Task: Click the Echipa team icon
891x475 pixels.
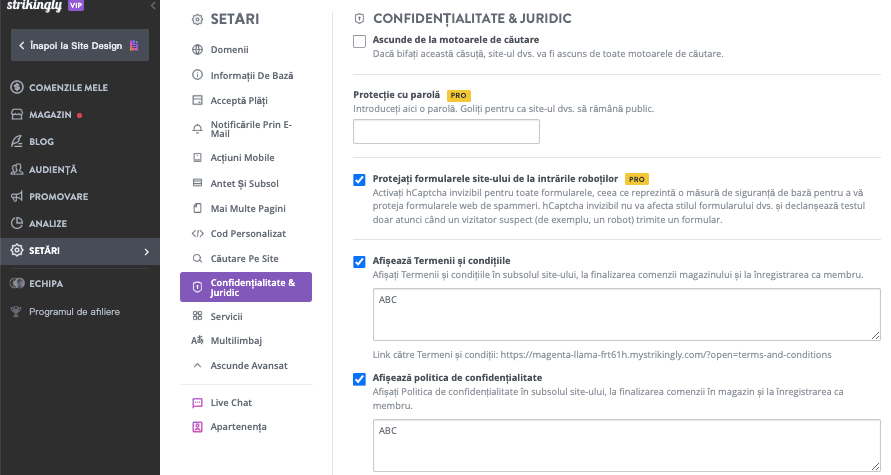Action: click(17, 284)
